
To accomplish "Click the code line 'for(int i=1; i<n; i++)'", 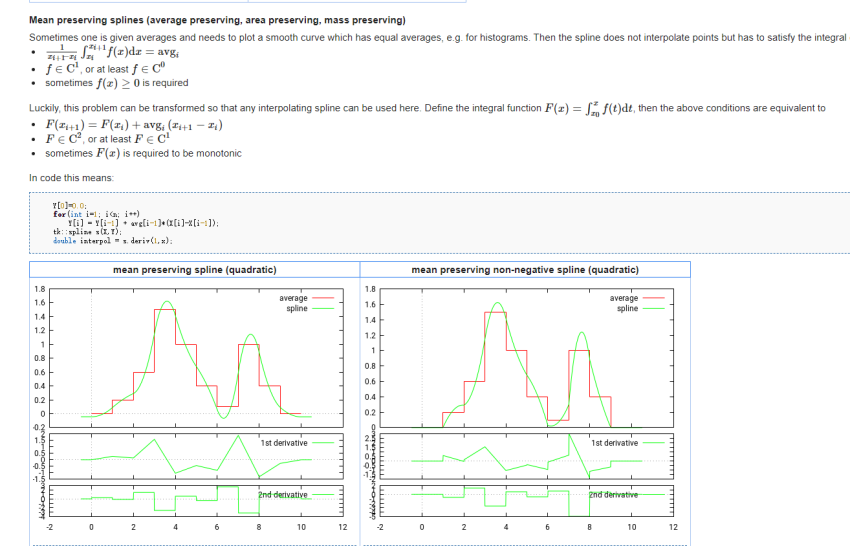I will pyautogui.click(x=96, y=214).
